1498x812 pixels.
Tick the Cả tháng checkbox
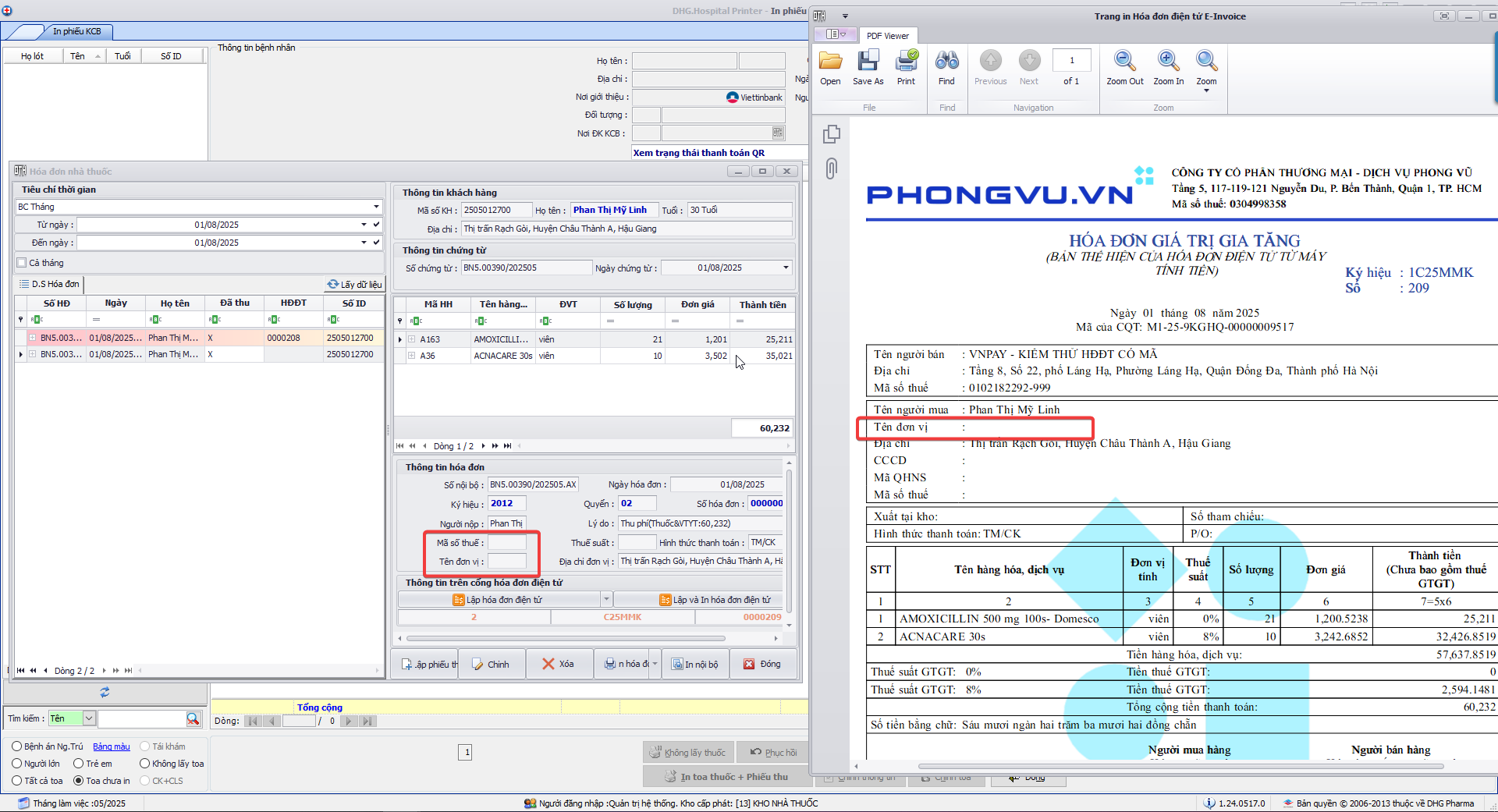coord(22,263)
